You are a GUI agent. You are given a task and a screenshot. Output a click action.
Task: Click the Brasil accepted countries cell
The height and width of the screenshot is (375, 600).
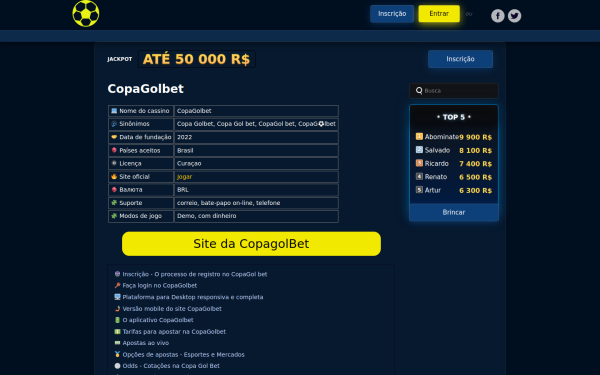pos(256,150)
